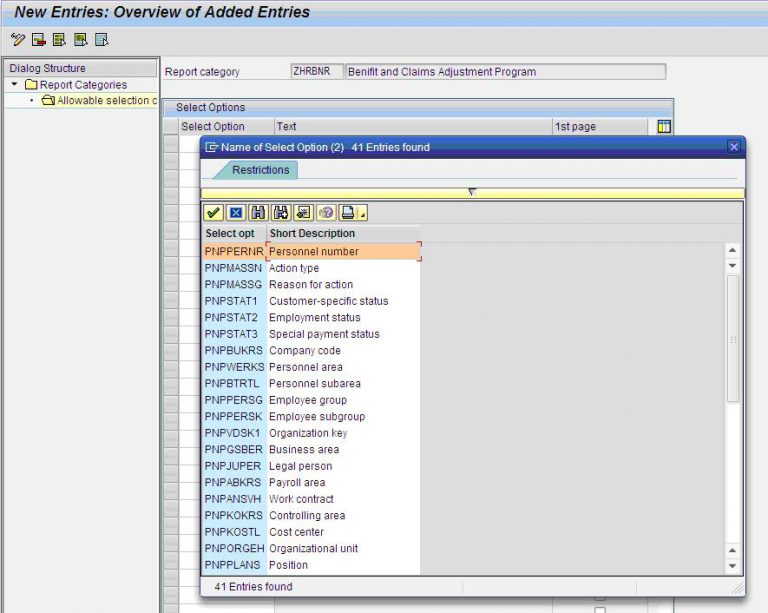This screenshot has height=613, width=768.
Task: Click the 41 Entries found status text
Action: coord(253,587)
